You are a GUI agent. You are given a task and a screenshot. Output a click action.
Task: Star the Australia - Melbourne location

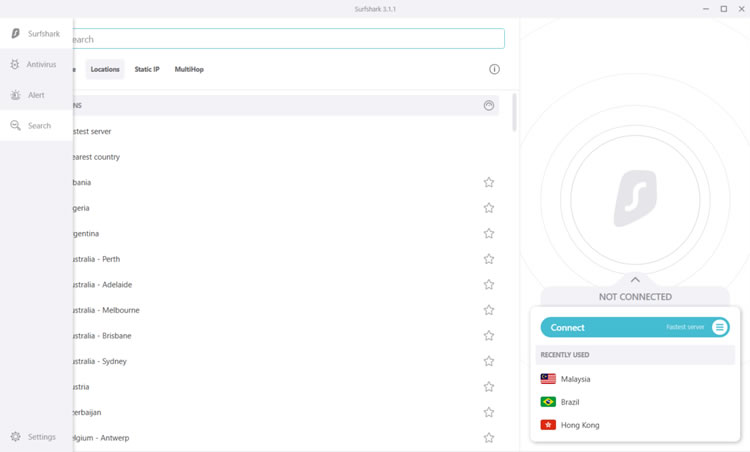[x=488, y=310]
